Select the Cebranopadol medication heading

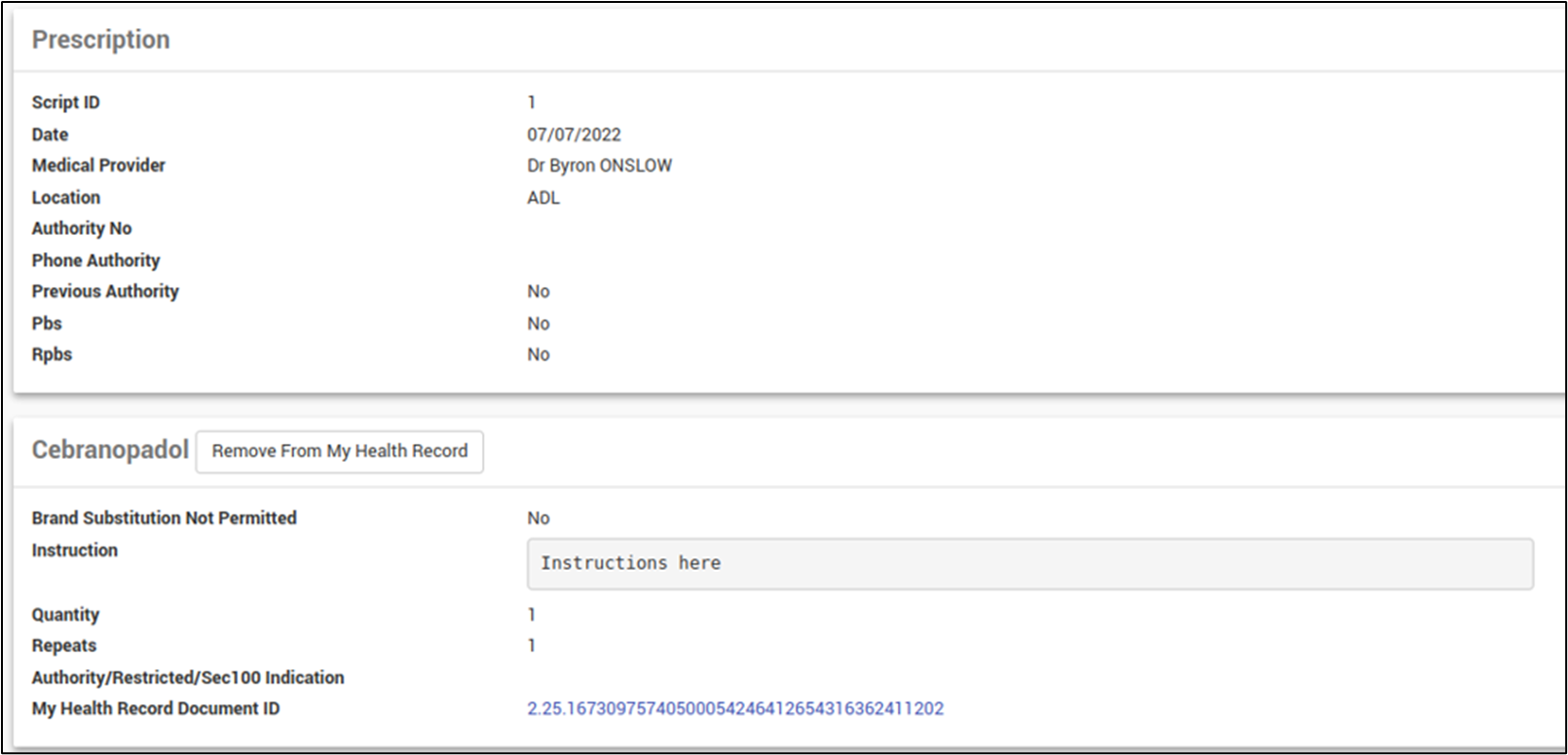[x=110, y=450]
